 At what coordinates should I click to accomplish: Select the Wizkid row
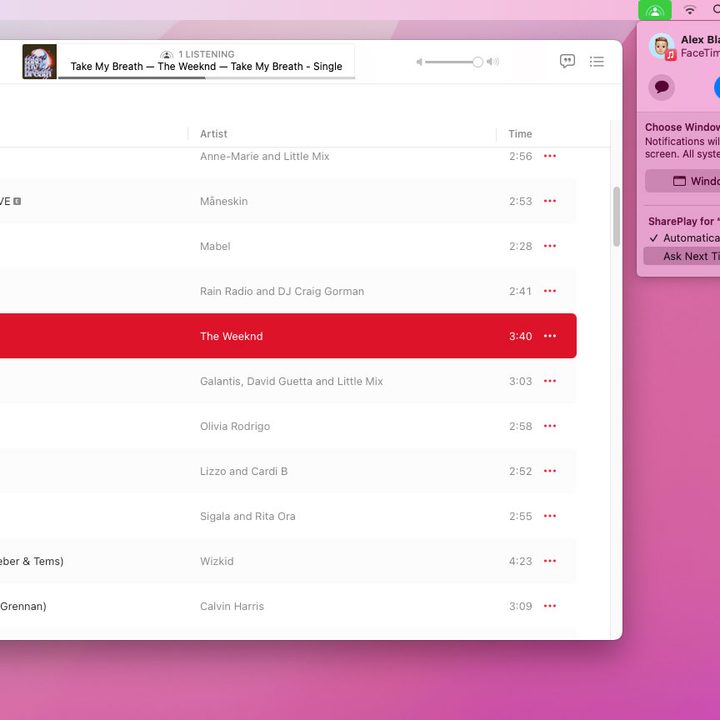click(x=288, y=561)
